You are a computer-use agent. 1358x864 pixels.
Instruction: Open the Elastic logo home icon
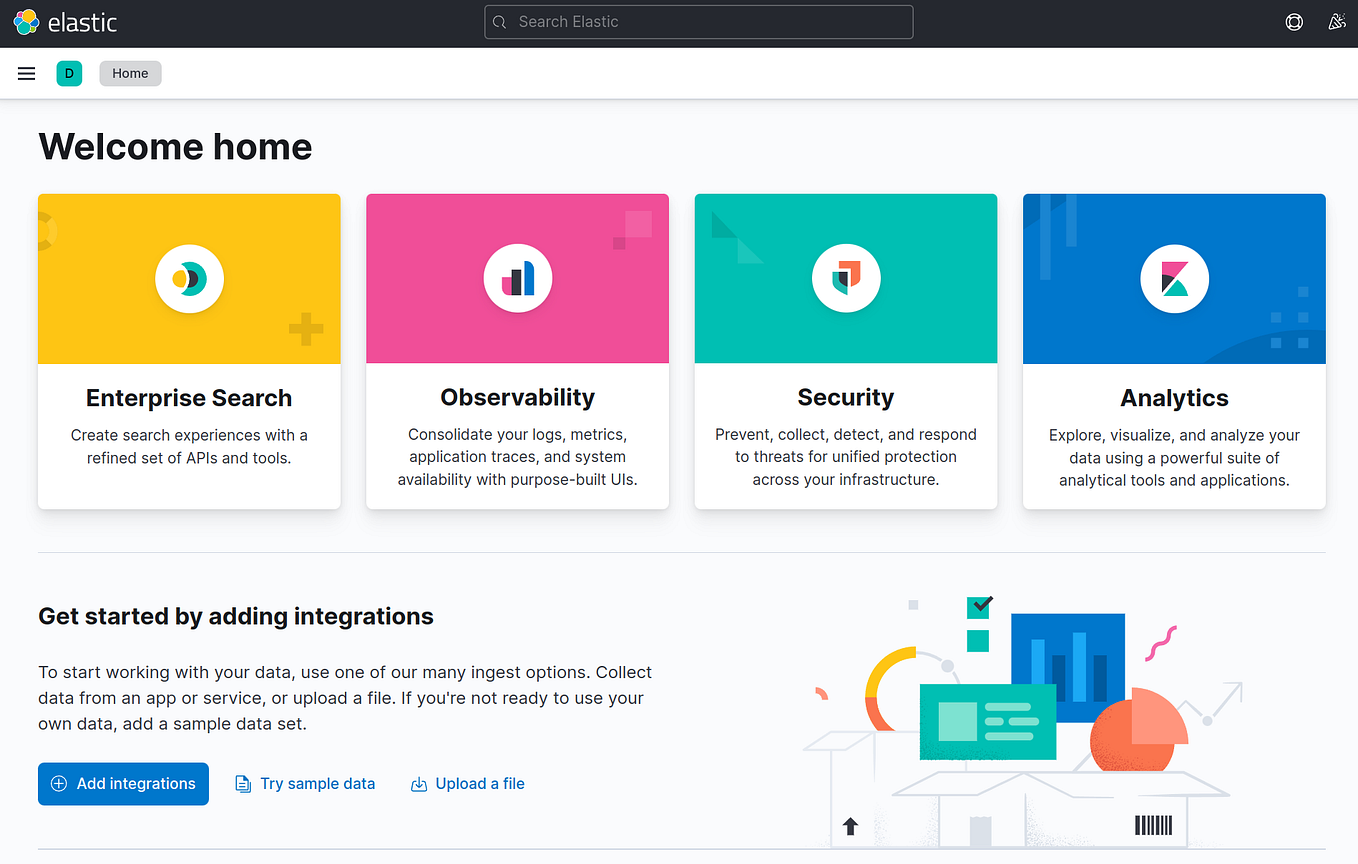pos(26,21)
